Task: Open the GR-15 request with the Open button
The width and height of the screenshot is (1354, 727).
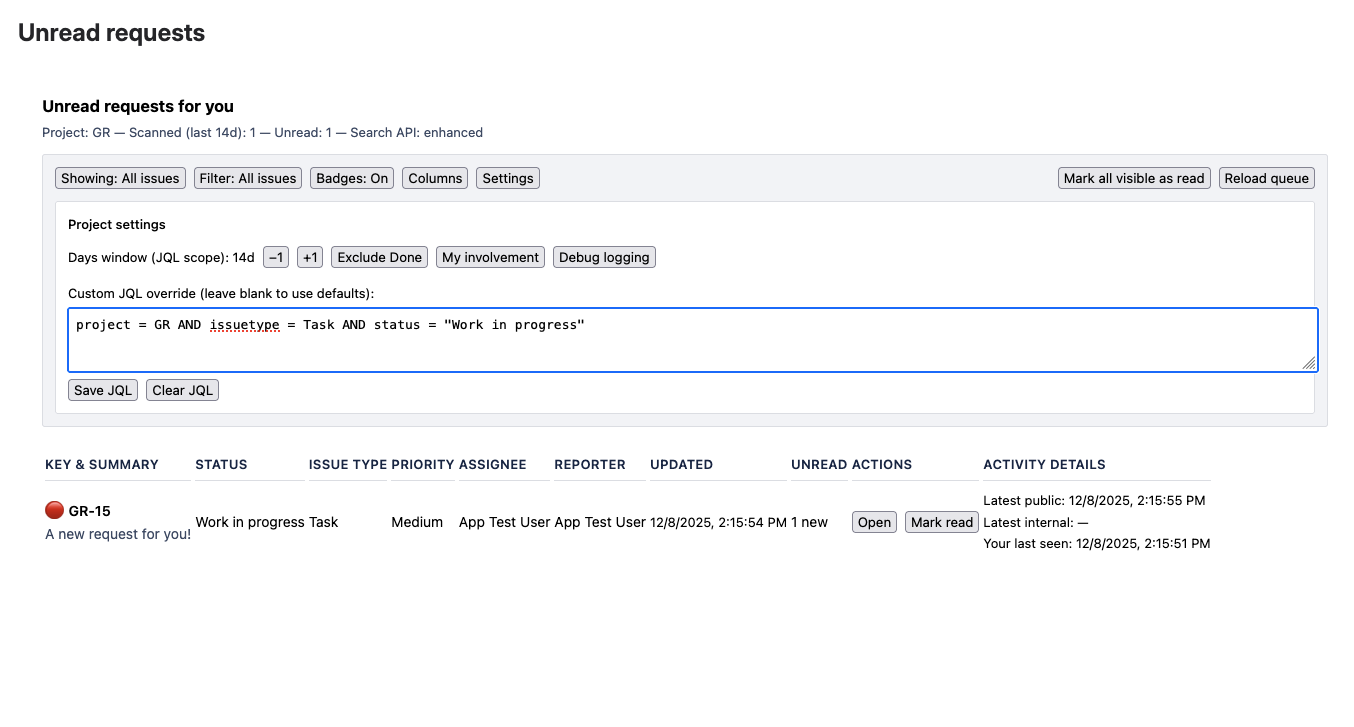Action: [x=873, y=522]
